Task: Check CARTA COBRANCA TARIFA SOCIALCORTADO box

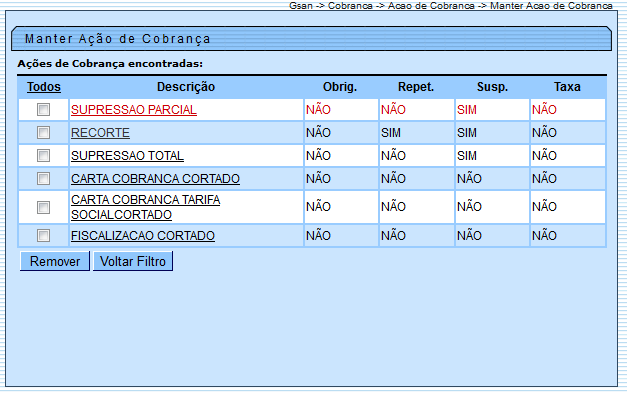Action: [43, 207]
